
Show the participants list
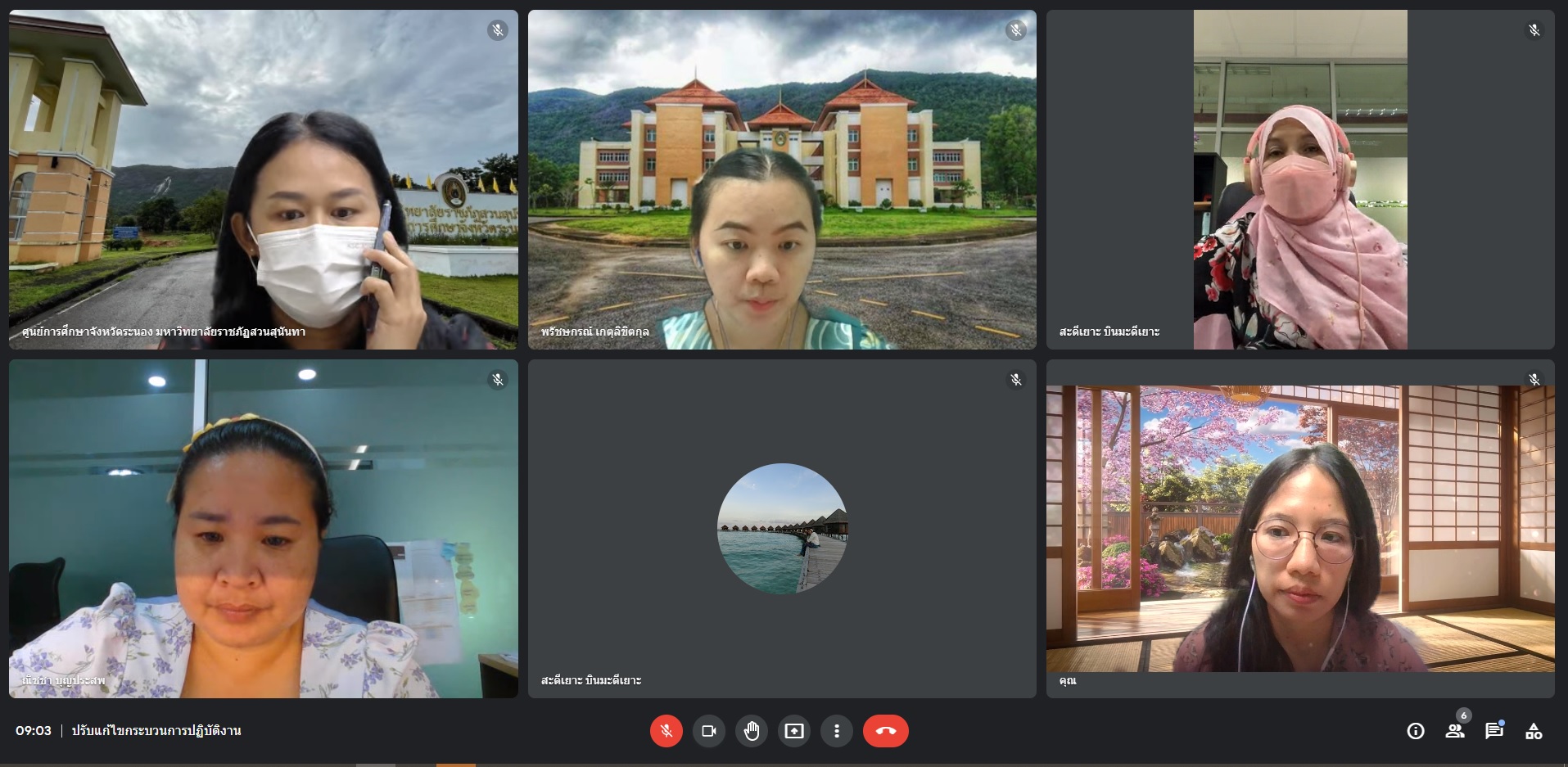pyautogui.click(x=1454, y=731)
